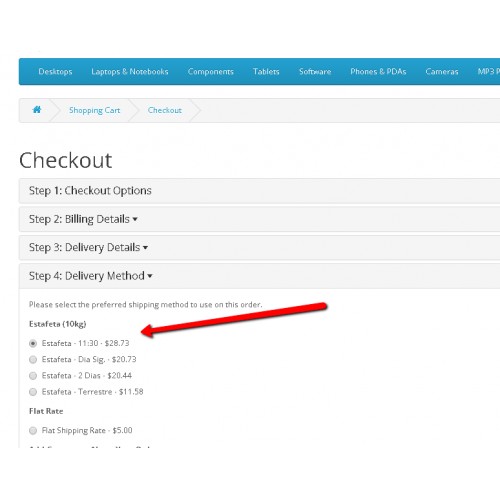
Task: Open the MP3 Players menu
Action: (x=489, y=72)
